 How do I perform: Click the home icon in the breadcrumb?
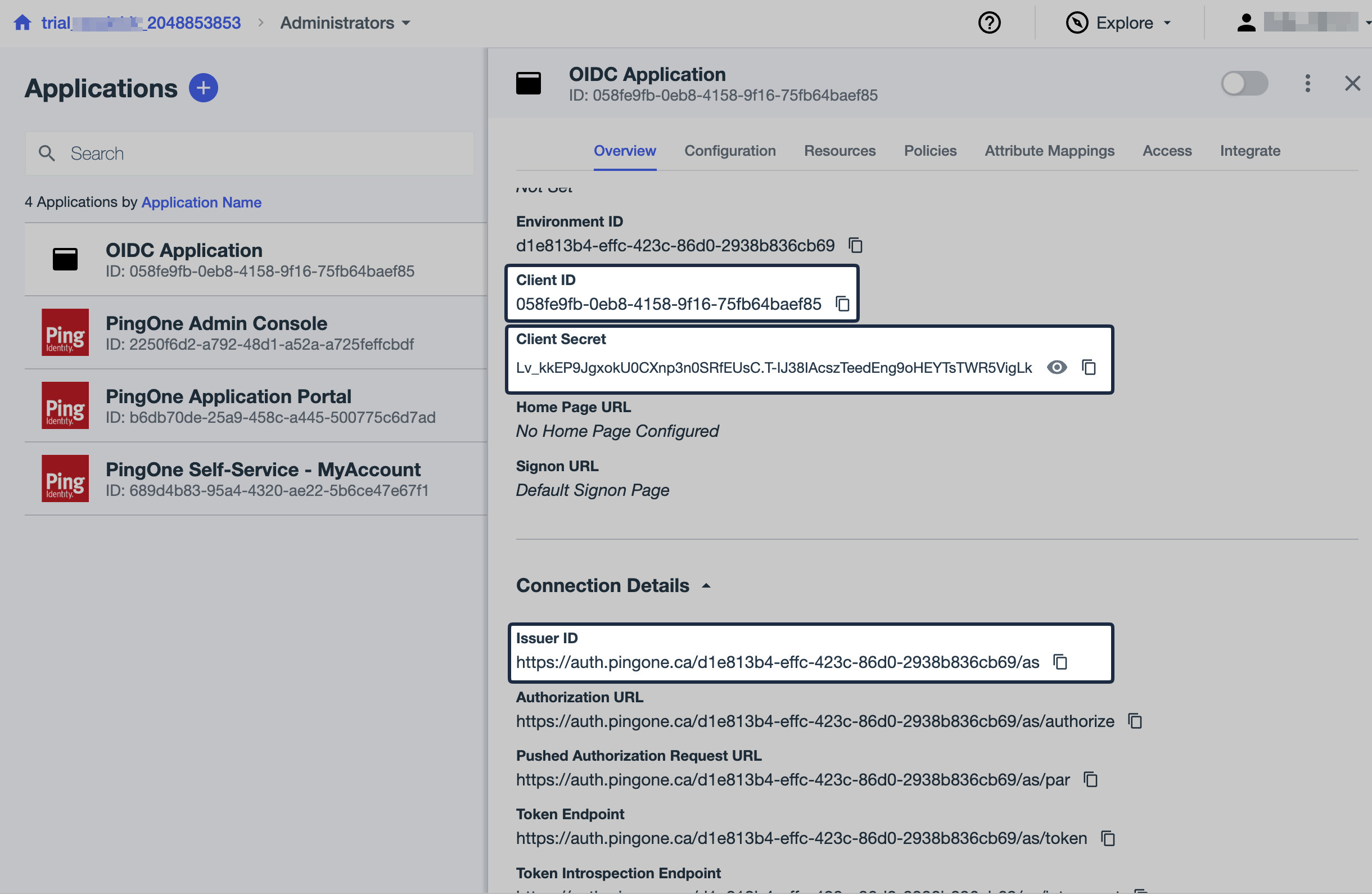click(22, 22)
